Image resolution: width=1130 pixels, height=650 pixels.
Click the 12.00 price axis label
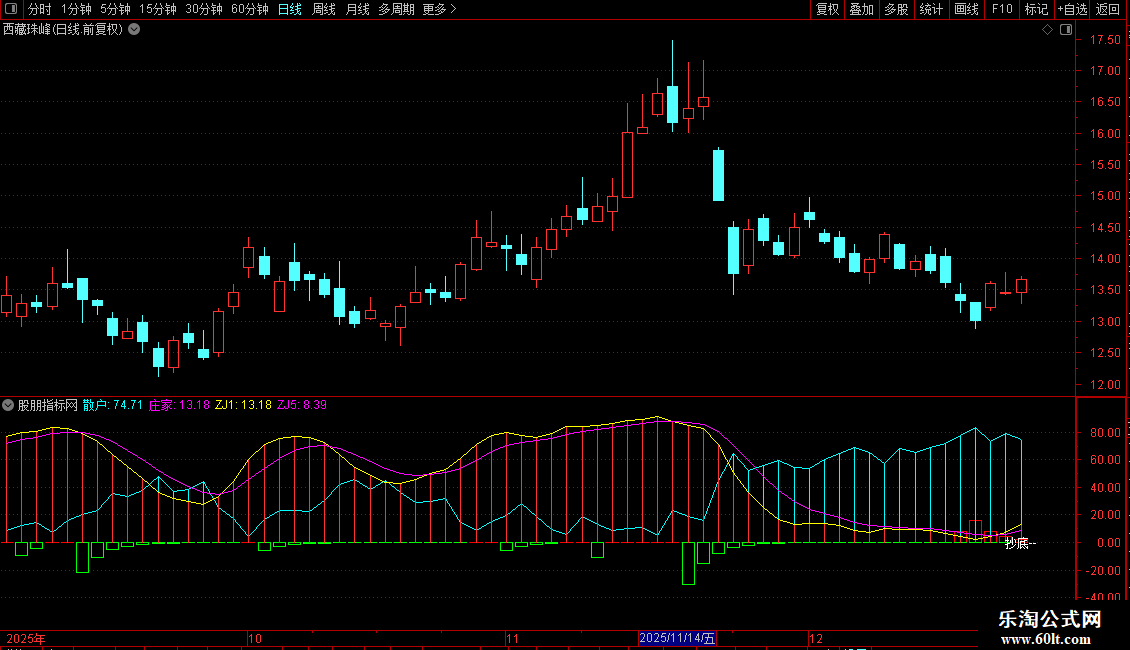1105,385
